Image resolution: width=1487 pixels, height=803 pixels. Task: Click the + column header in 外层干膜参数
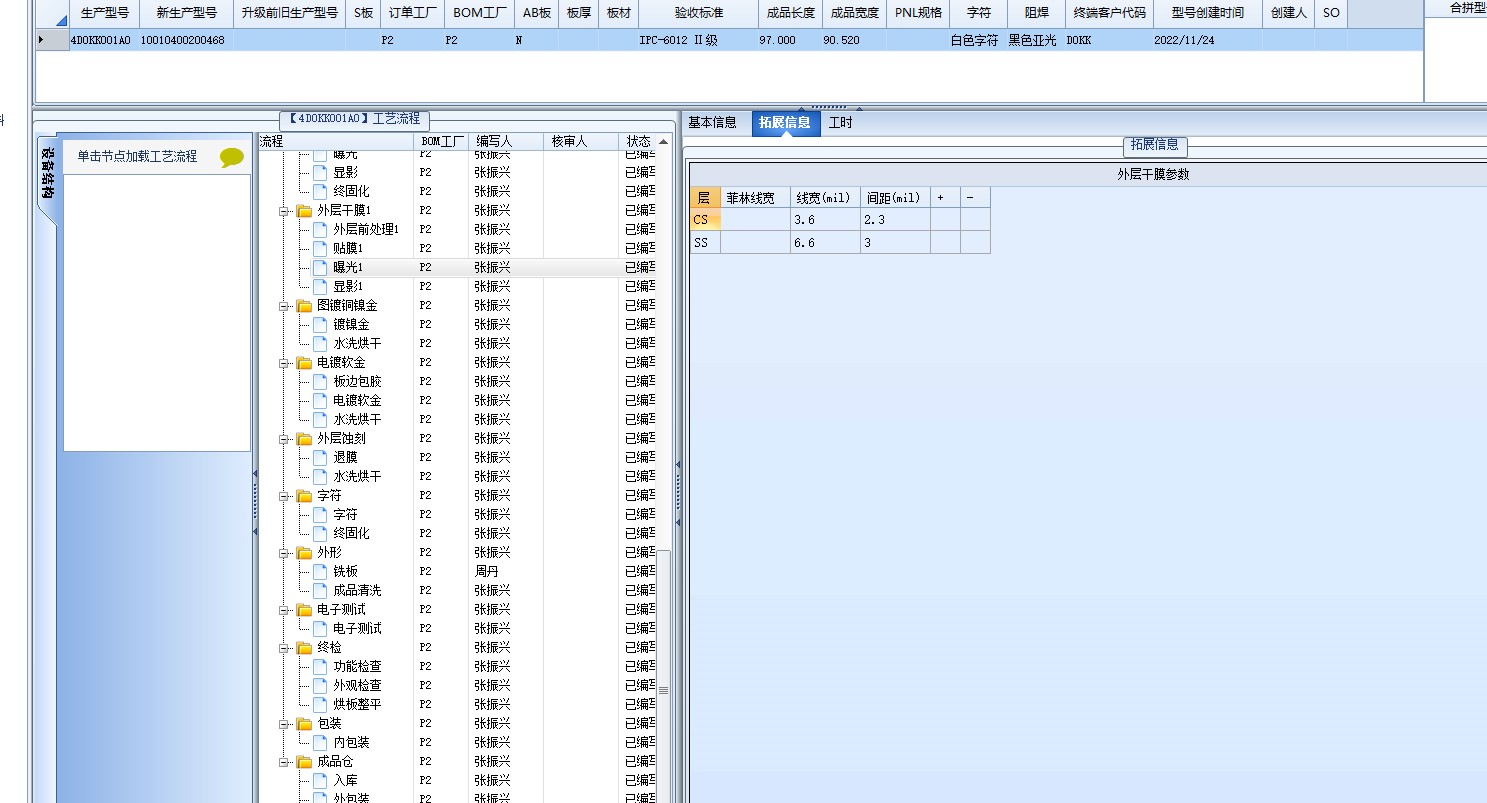945,197
